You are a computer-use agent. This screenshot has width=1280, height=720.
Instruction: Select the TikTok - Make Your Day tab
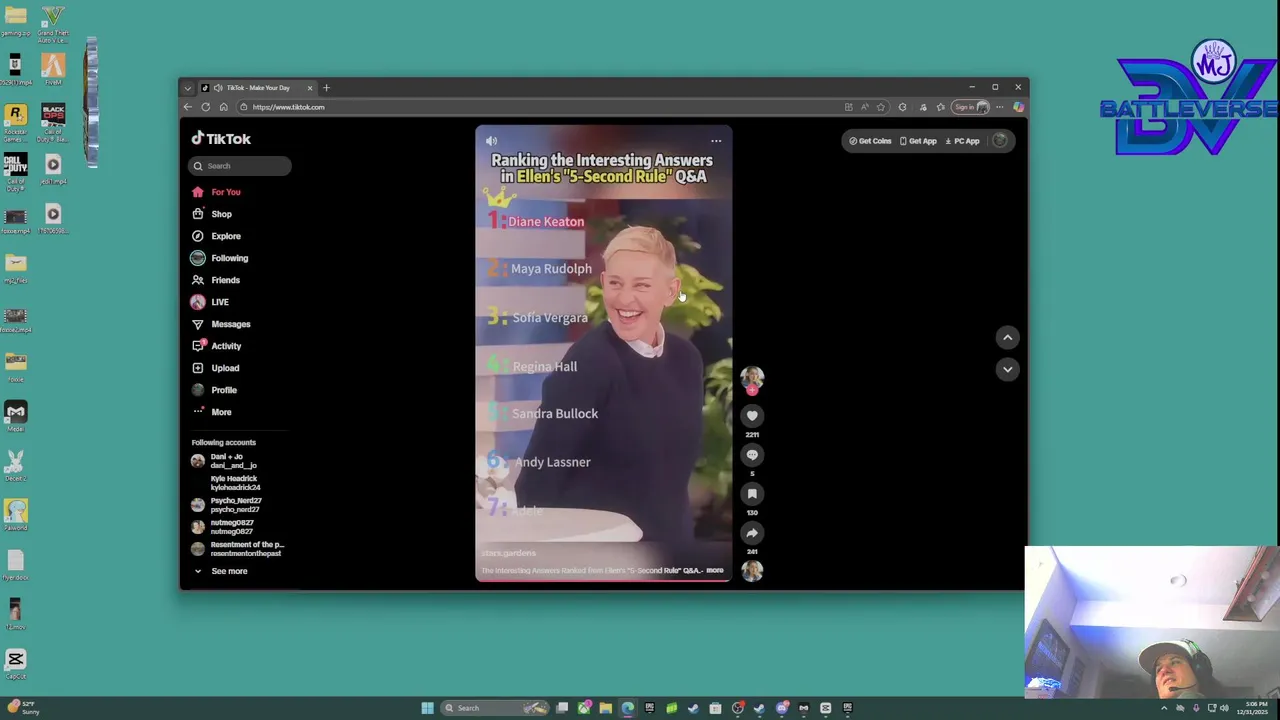tap(257, 88)
